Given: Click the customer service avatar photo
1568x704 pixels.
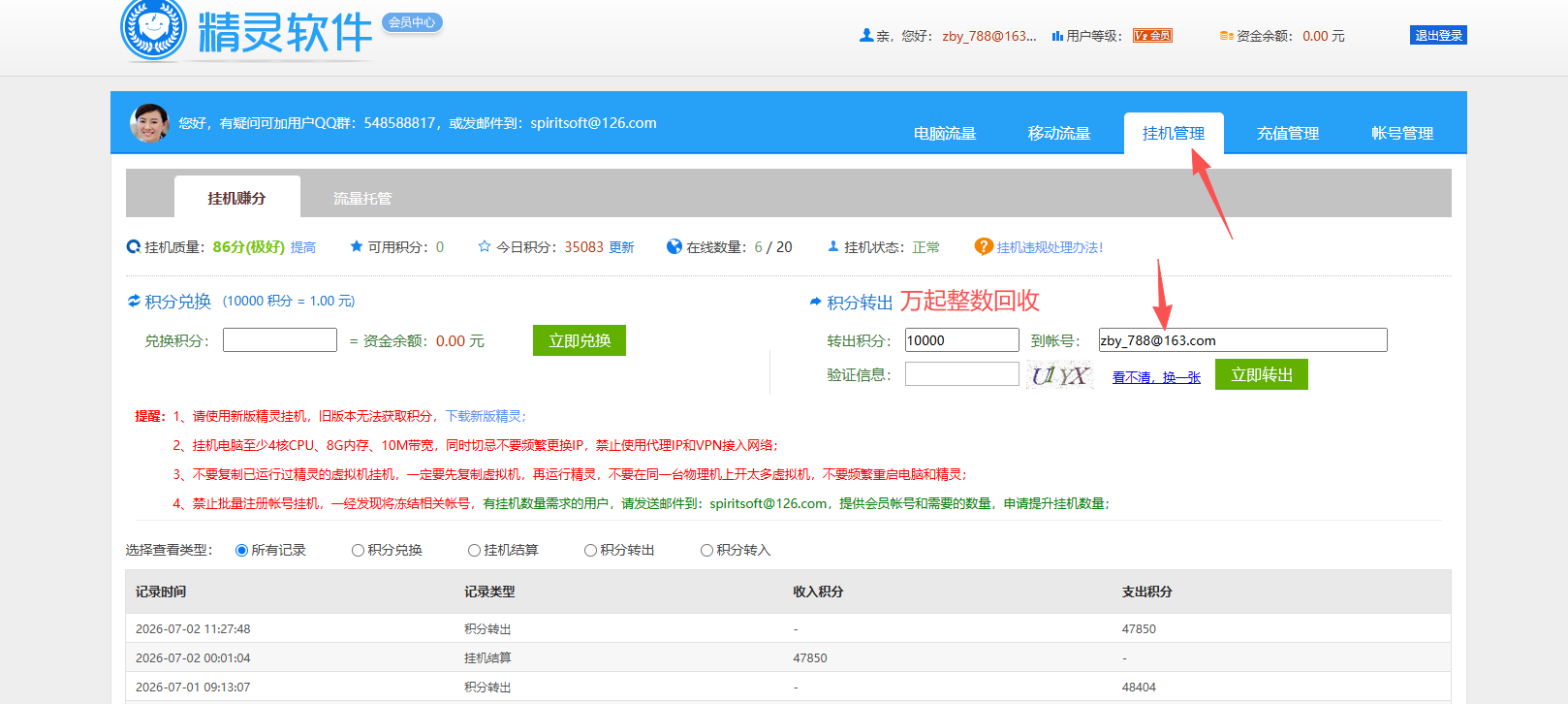Looking at the screenshot, I should [x=149, y=123].
